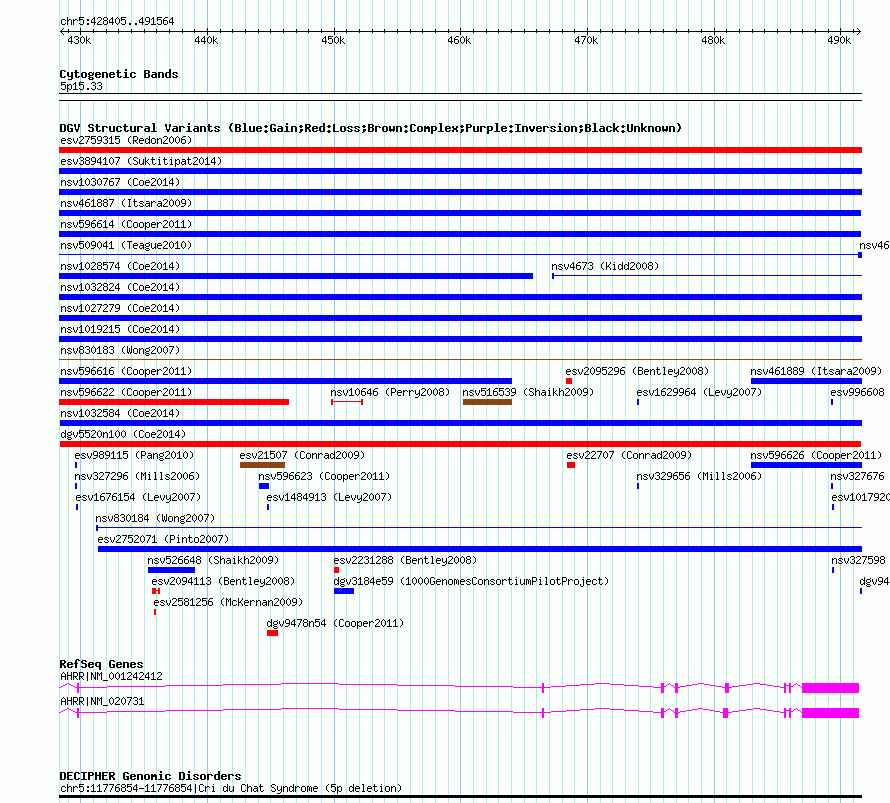
Task: Click the red nsv596622 (Cooper2011) loss bar
Action: pyautogui.click(x=174, y=402)
